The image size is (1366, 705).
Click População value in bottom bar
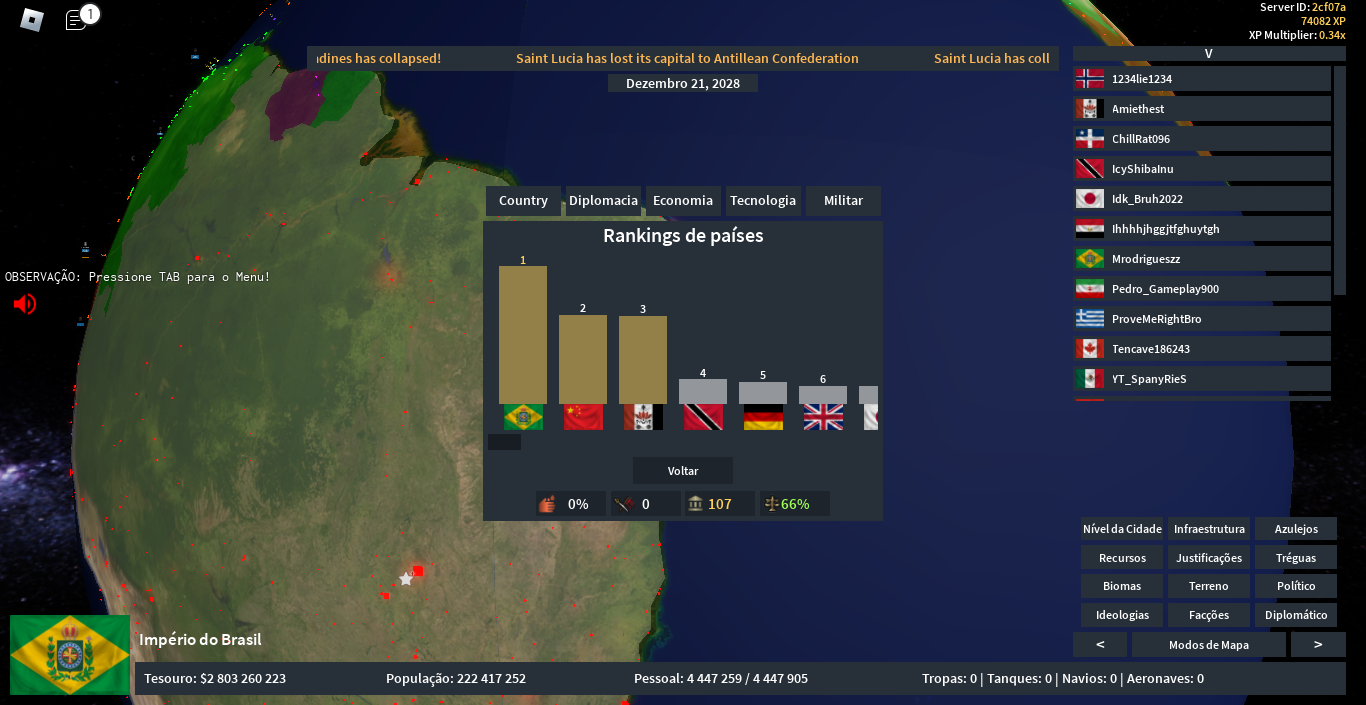[456, 679]
